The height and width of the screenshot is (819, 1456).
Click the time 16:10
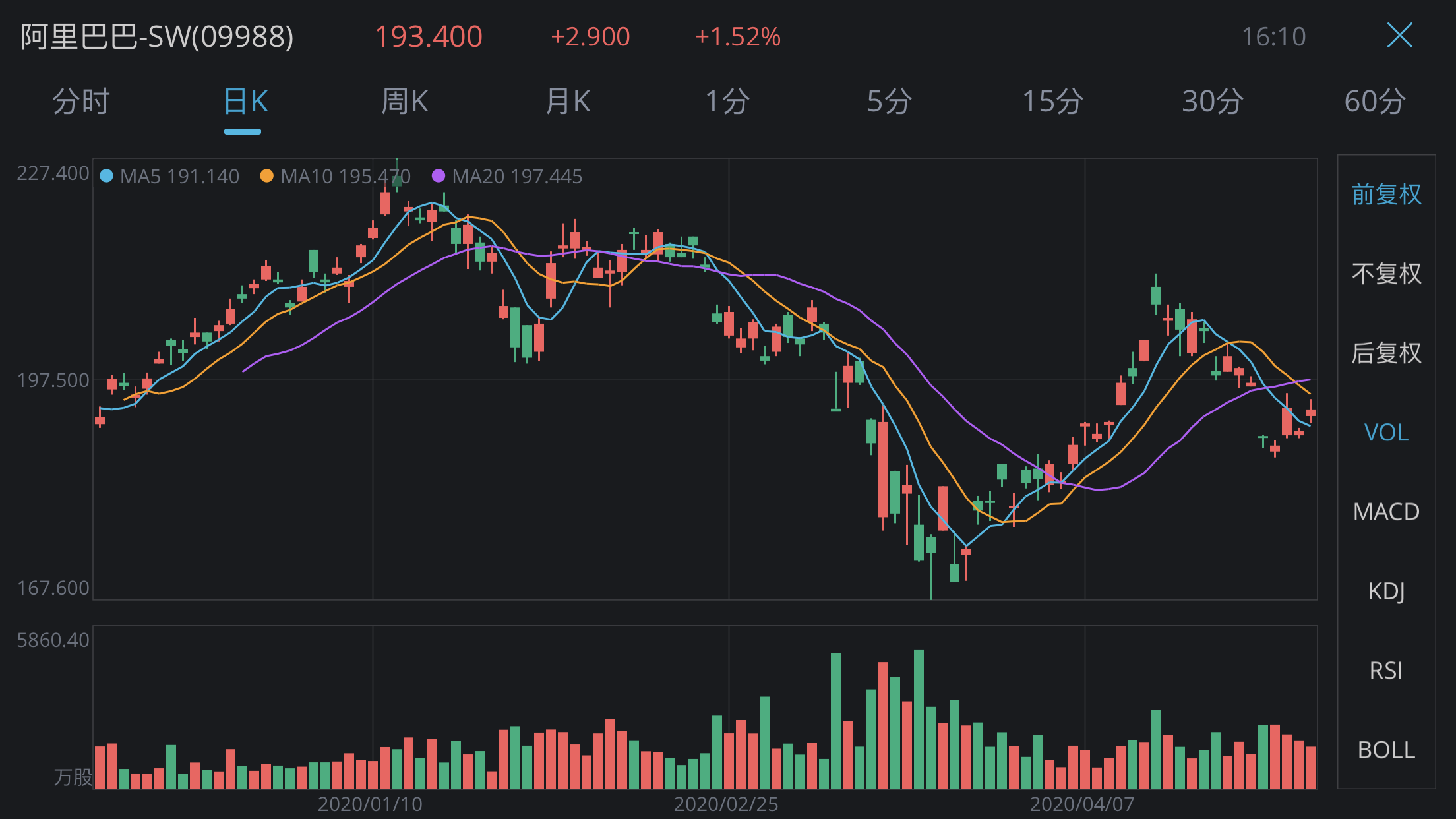[1273, 37]
